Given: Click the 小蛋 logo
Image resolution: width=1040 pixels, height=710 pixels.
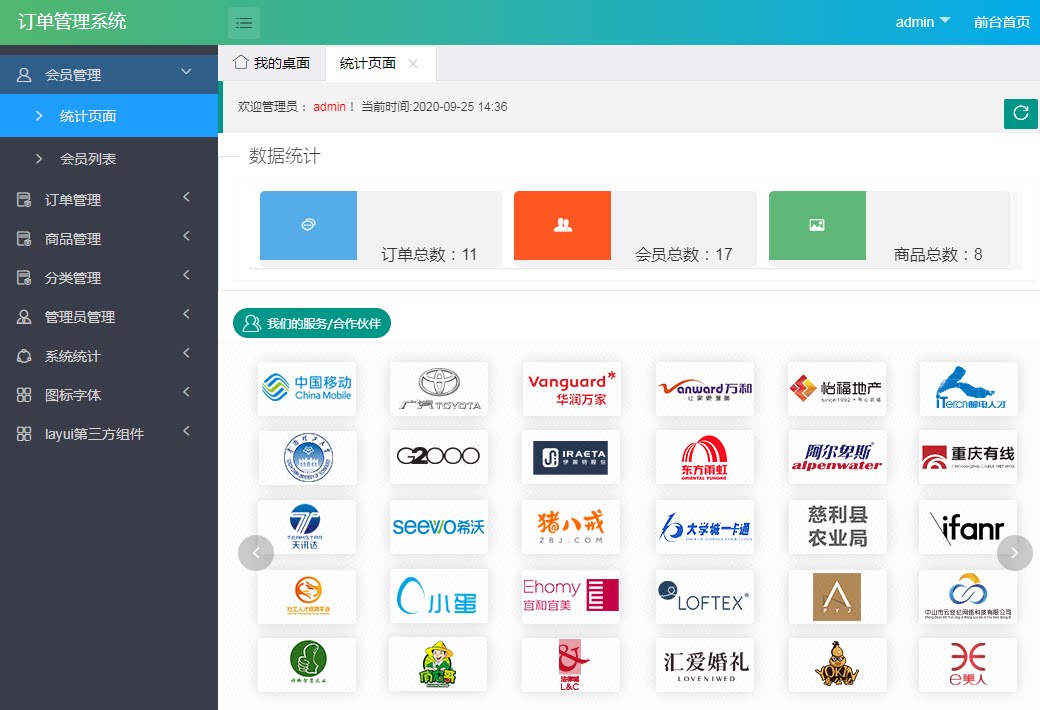Looking at the screenshot, I should tap(438, 596).
